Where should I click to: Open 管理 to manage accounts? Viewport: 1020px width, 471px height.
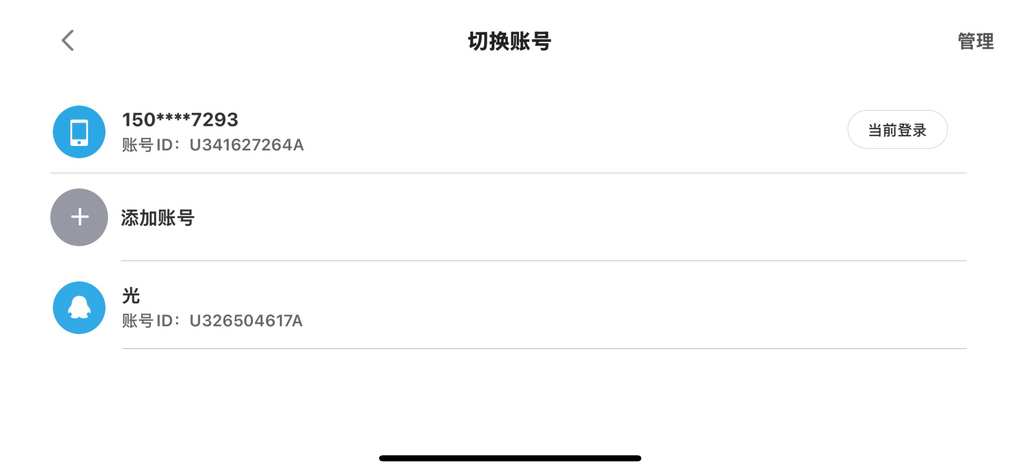coord(975,41)
